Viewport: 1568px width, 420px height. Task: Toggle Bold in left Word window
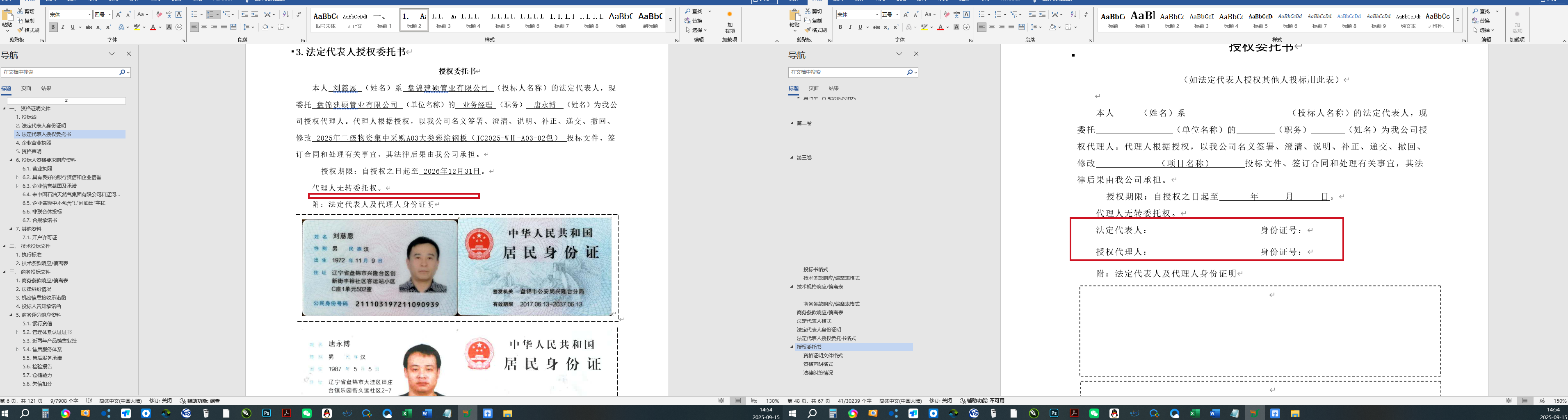coord(53,27)
